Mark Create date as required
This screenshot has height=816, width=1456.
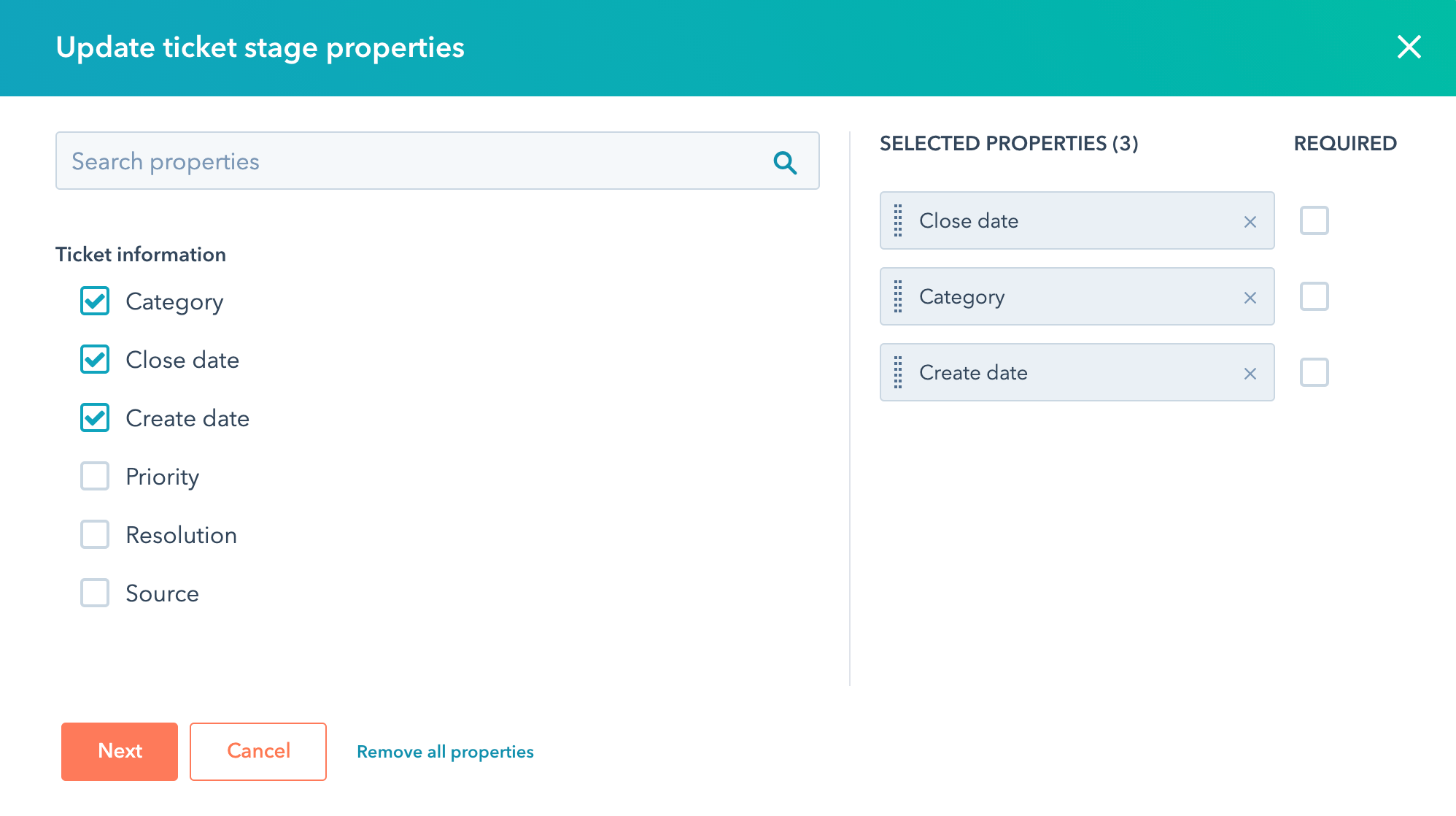[1314, 372]
